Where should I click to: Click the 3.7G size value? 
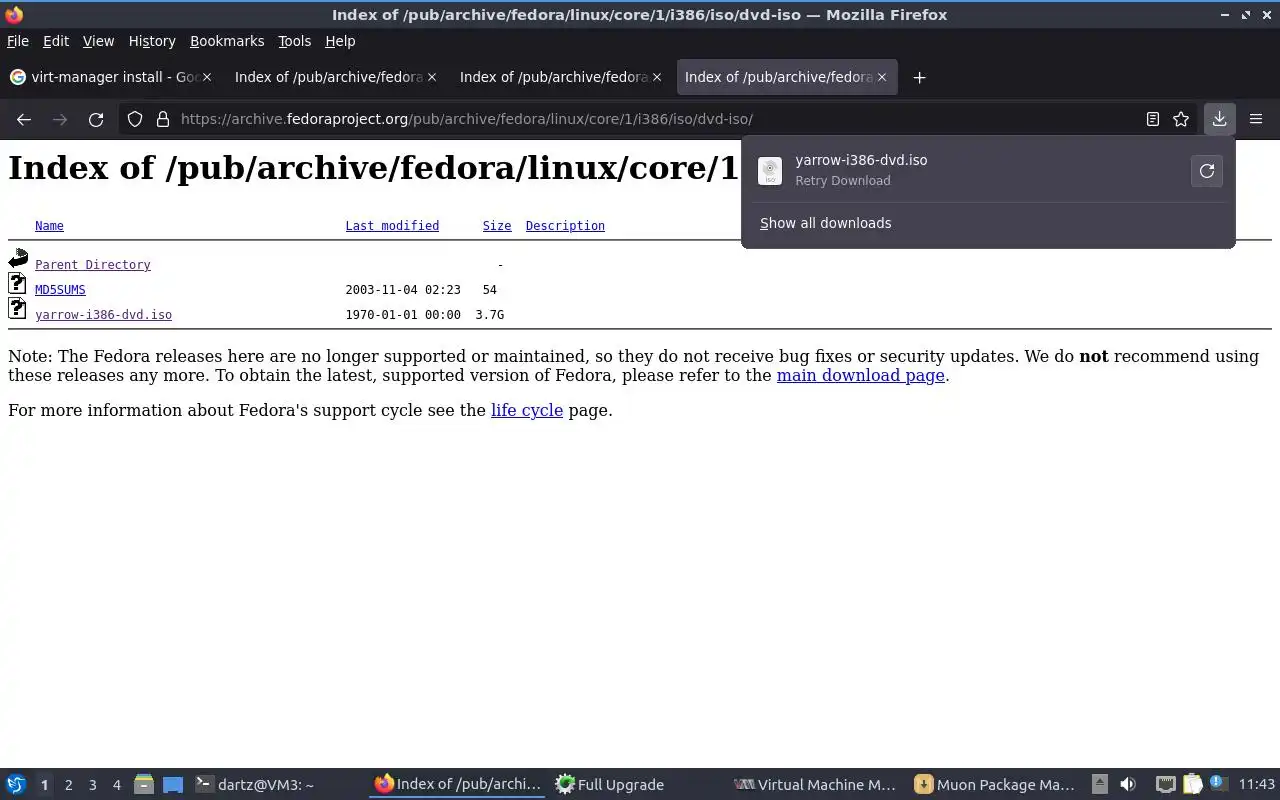pos(489,315)
